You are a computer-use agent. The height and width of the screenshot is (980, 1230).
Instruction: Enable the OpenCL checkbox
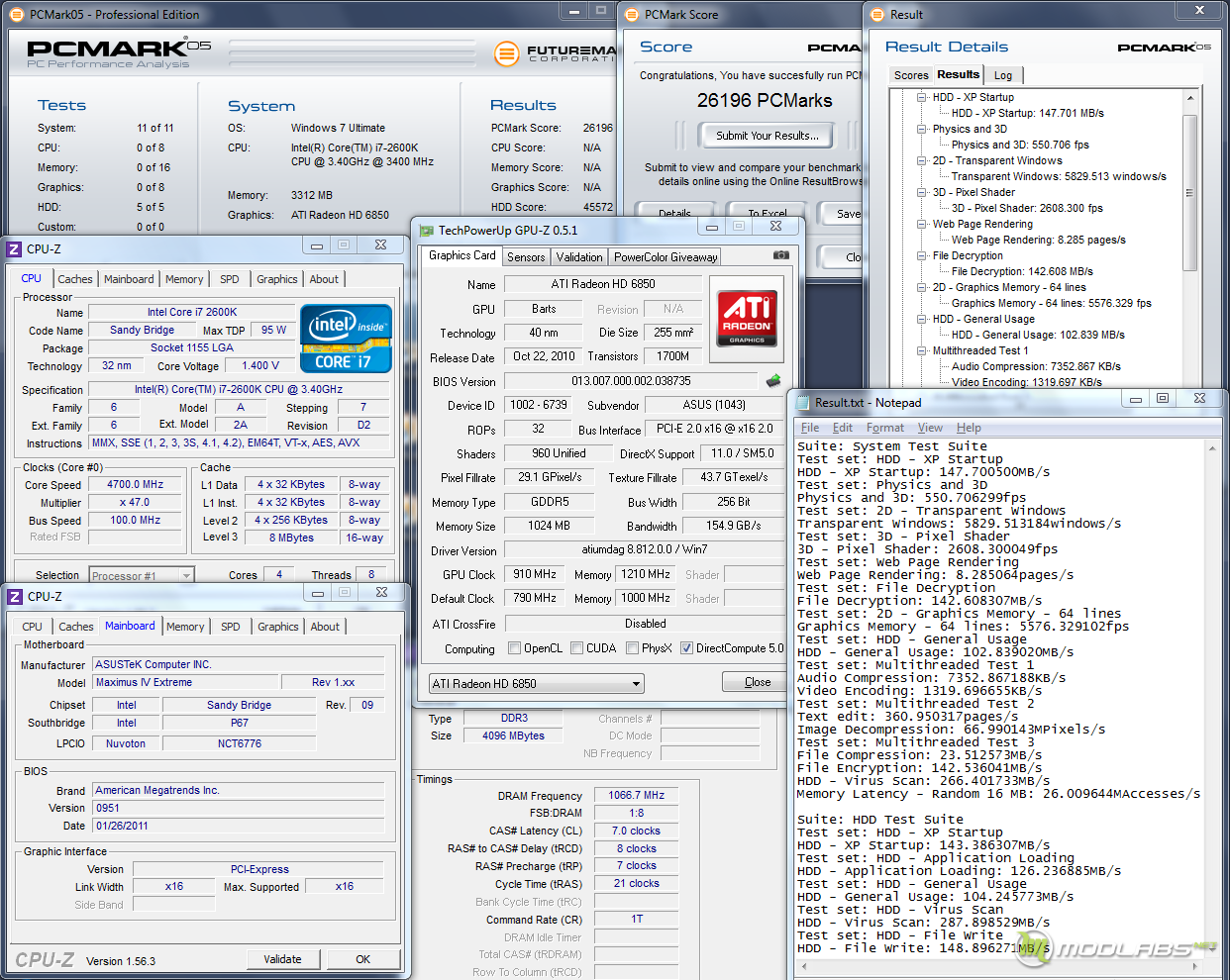click(x=514, y=648)
